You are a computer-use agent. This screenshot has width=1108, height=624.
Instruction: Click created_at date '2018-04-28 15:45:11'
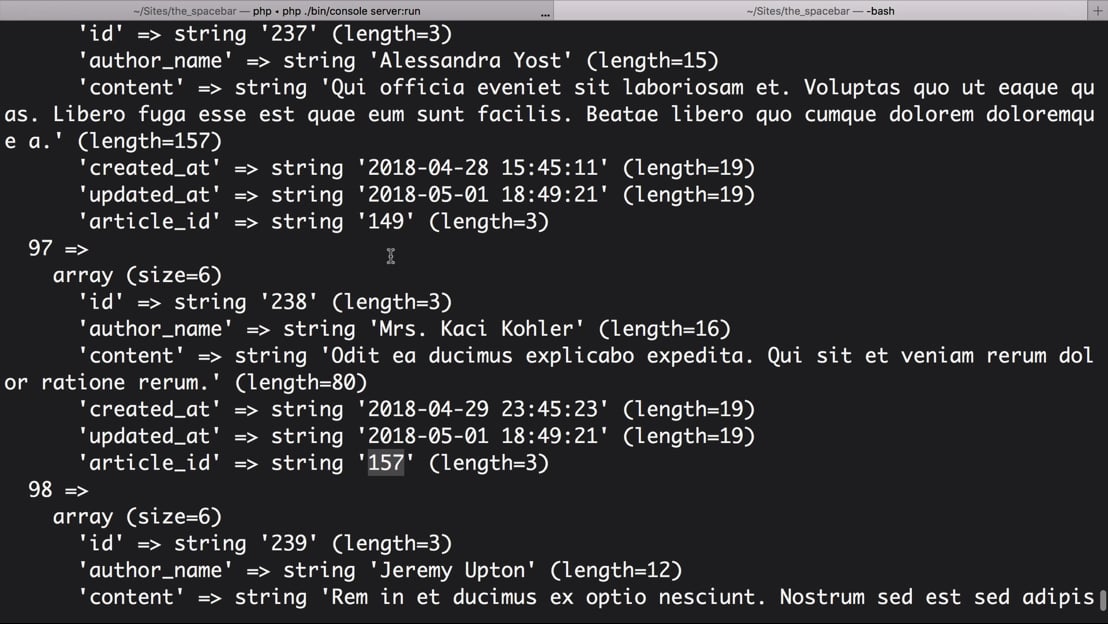click(x=483, y=168)
